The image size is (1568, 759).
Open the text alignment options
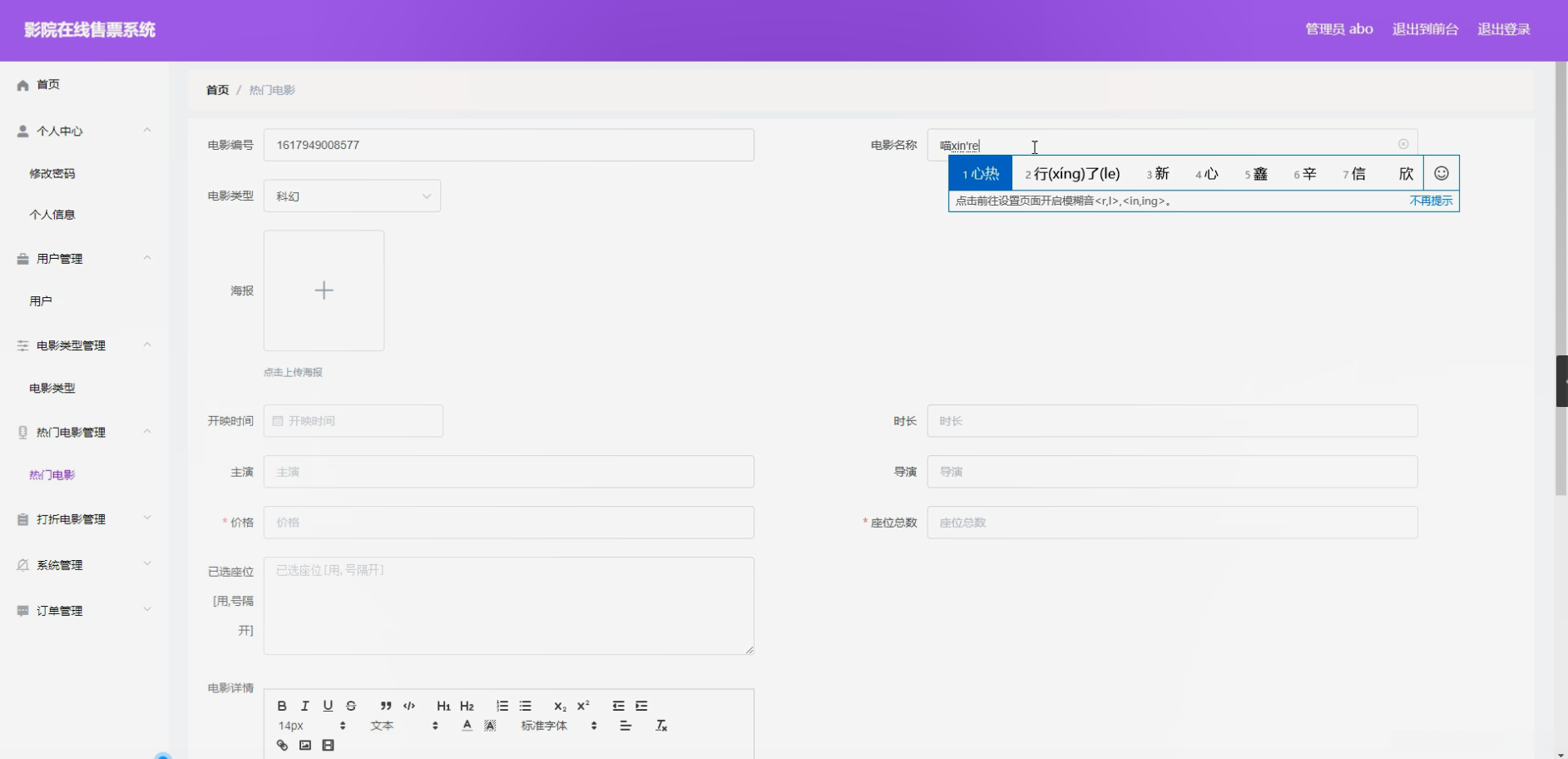click(x=626, y=726)
